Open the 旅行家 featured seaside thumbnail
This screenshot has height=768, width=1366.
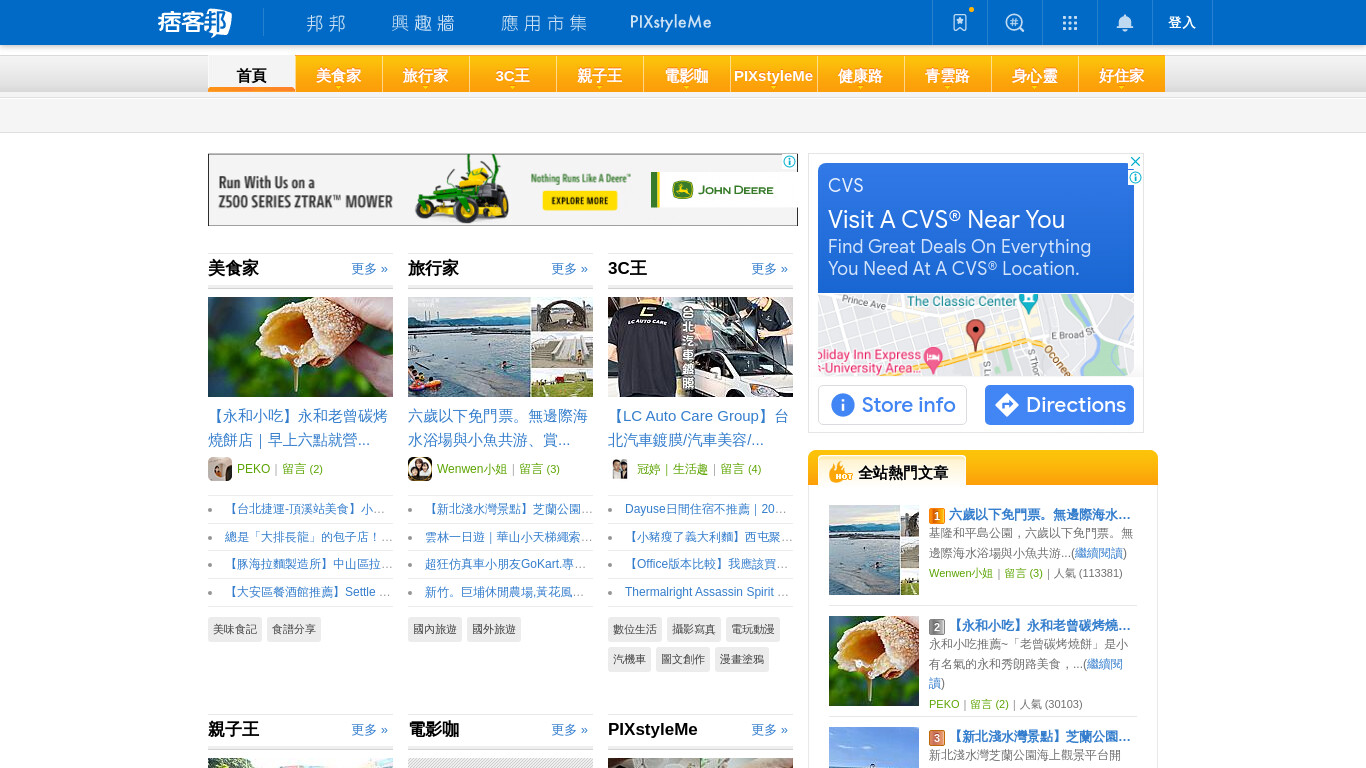pos(500,347)
